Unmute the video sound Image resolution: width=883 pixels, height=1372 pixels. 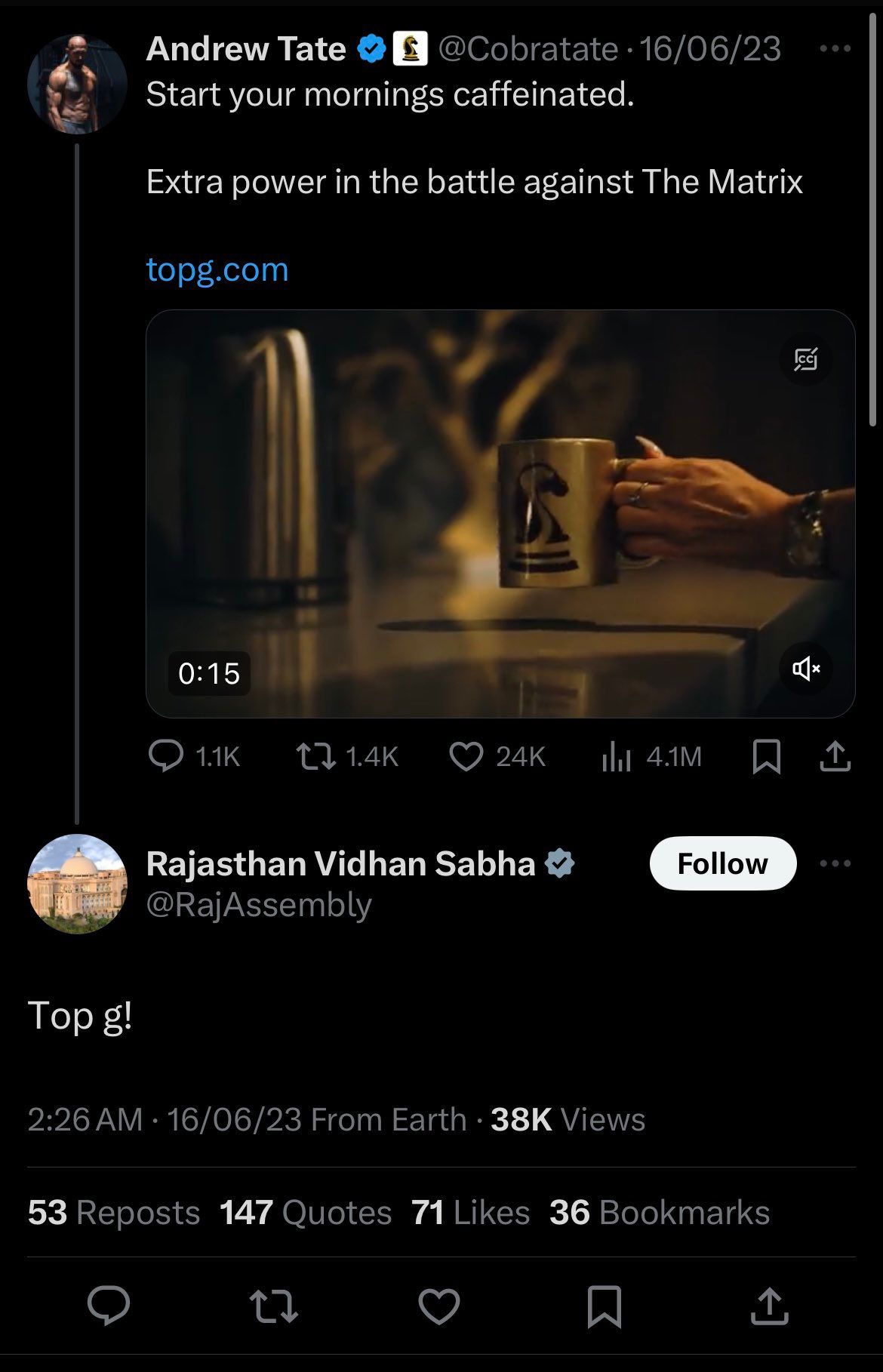(x=805, y=669)
